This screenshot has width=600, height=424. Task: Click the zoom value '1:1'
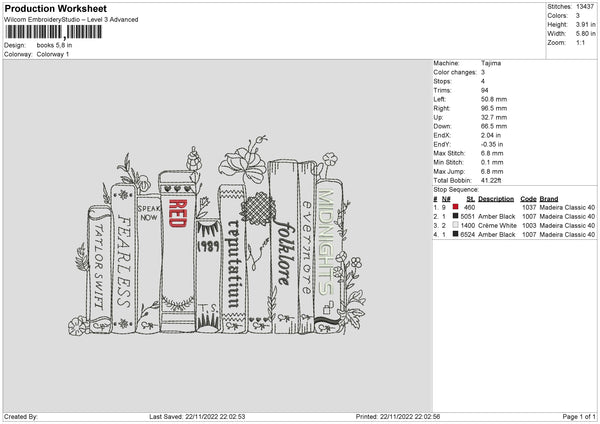[x=580, y=42]
